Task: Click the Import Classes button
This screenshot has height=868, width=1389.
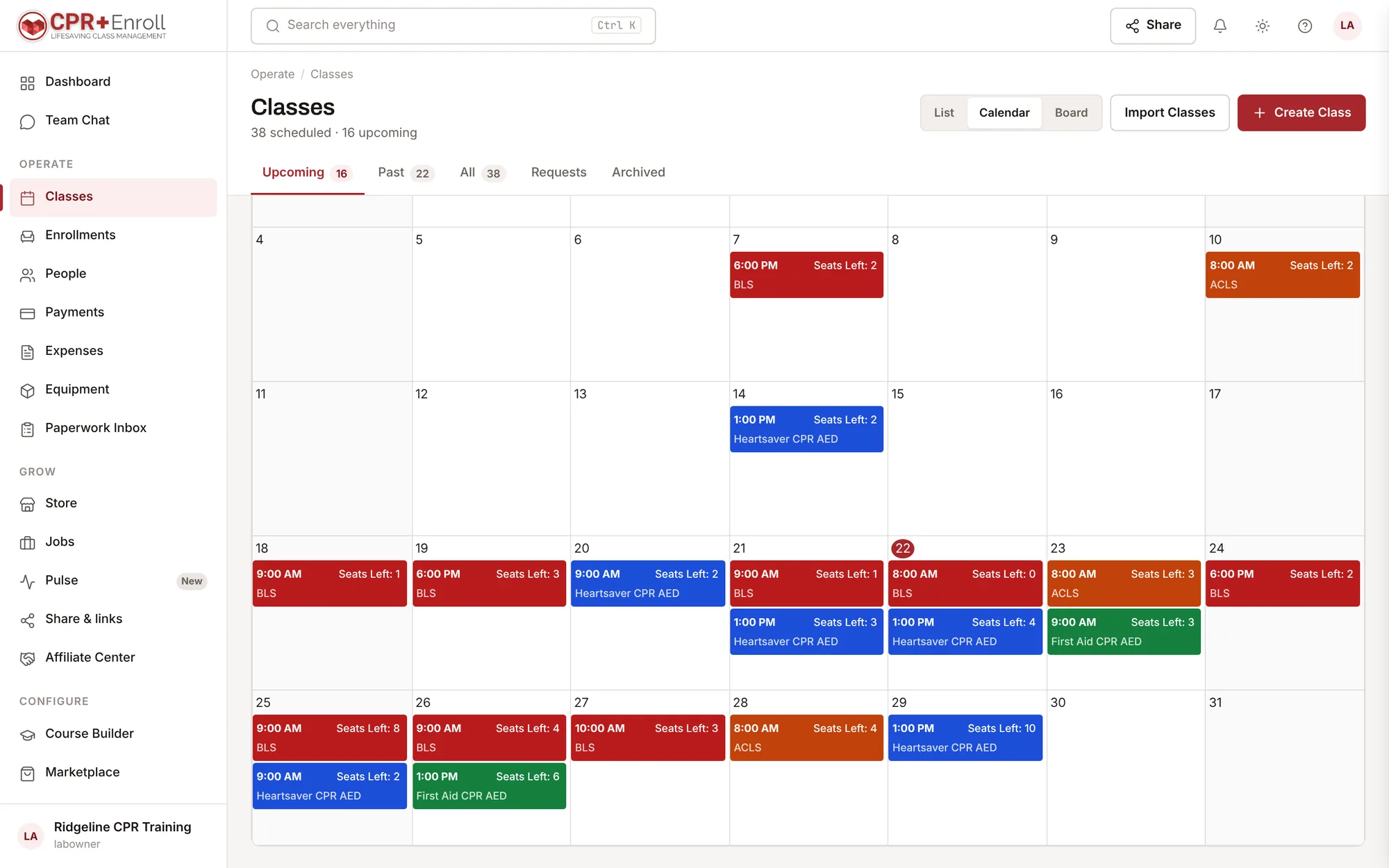Action: [1170, 112]
